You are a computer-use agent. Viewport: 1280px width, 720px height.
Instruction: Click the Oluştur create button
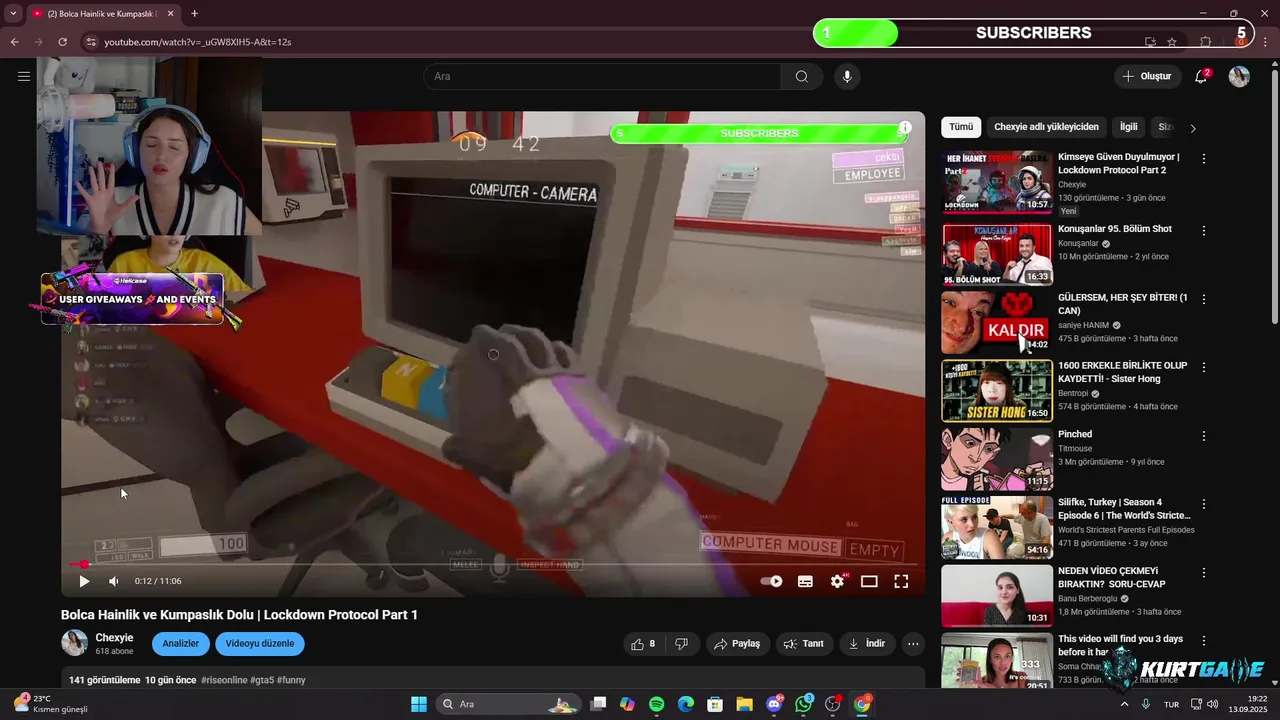coord(1147,76)
